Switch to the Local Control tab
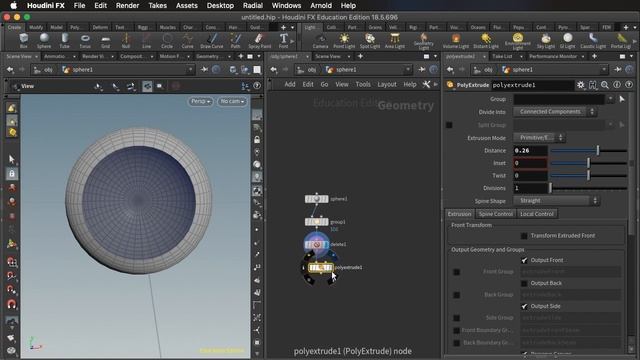Screen dimensions: 640x360 [x=537, y=214]
